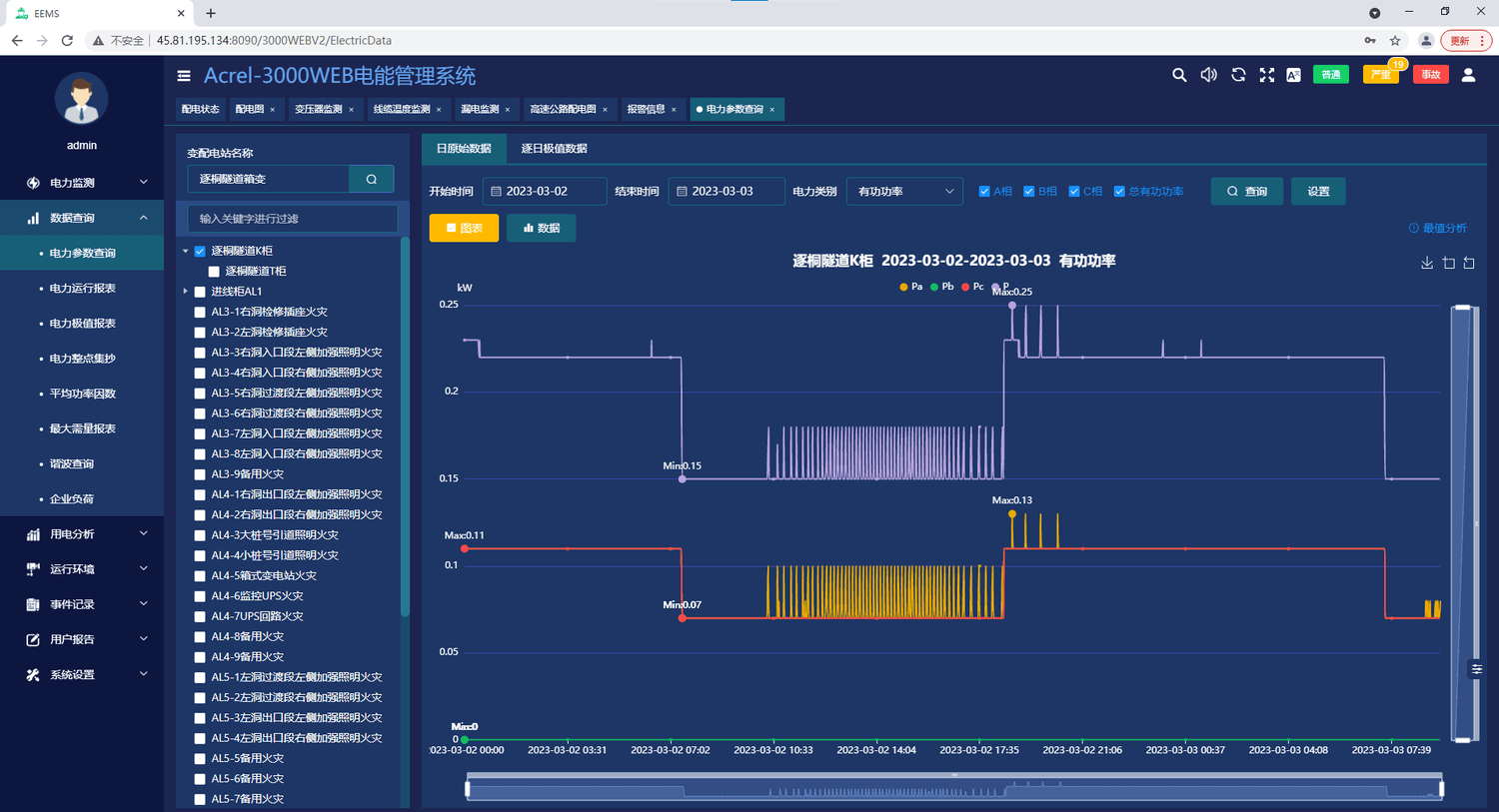Open the 电力运行报表 menu item
Viewport: 1499px width, 812px height.
click(83, 289)
